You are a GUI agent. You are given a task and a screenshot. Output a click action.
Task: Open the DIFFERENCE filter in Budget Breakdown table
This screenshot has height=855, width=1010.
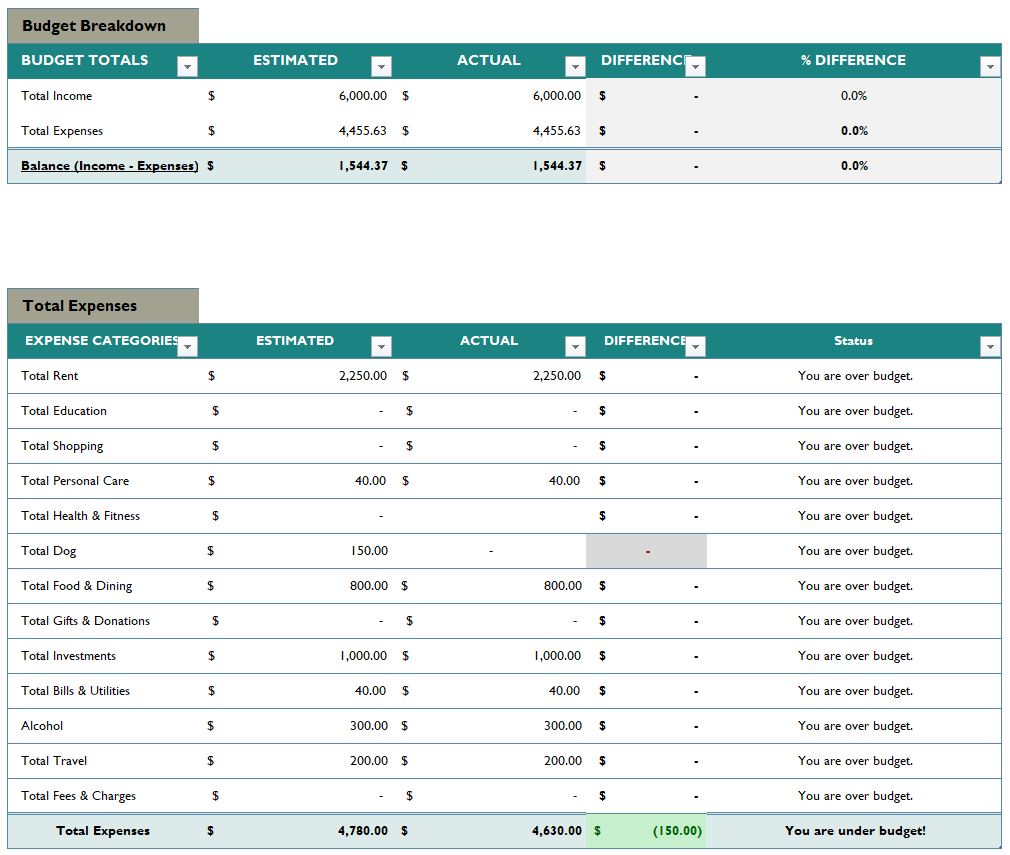[696, 66]
